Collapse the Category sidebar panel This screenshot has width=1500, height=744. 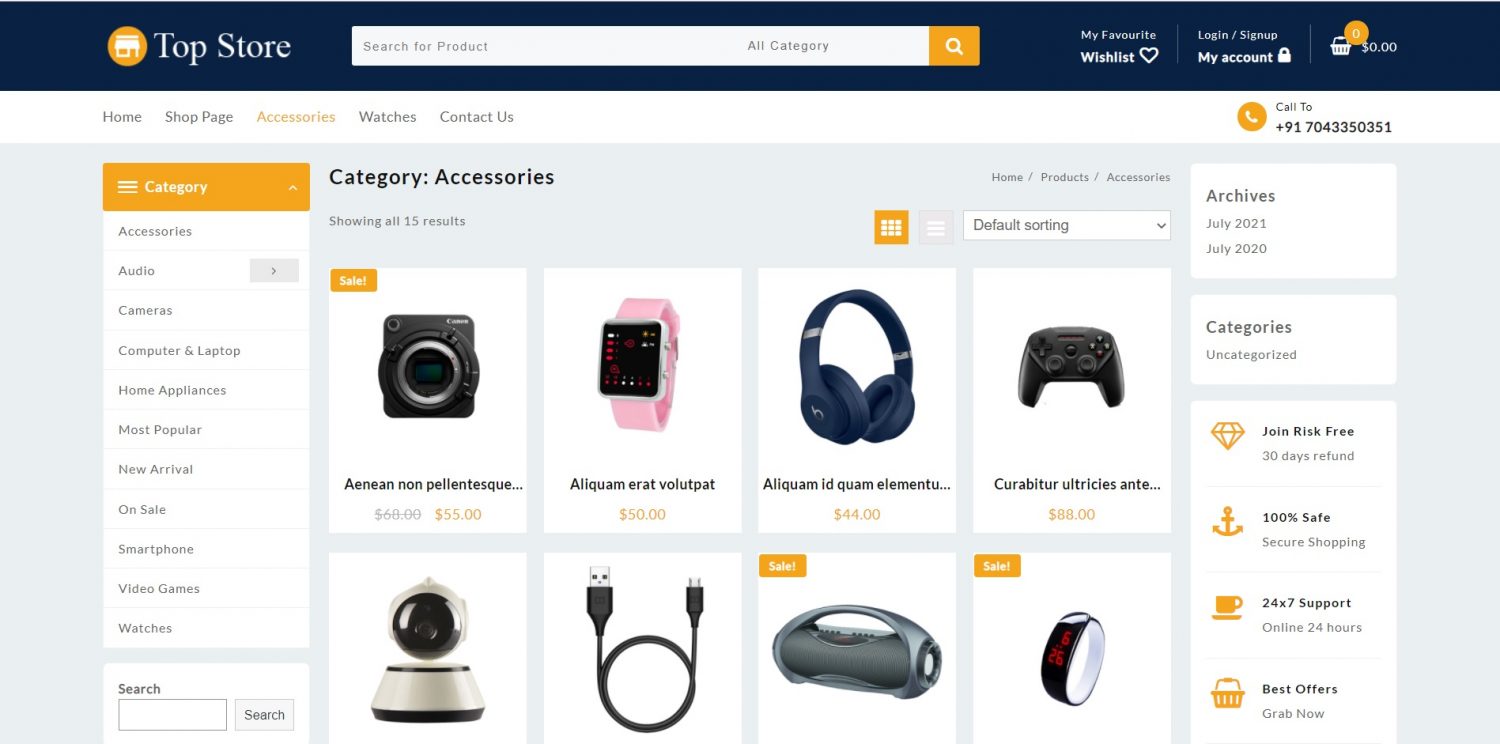click(x=292, y=187)
